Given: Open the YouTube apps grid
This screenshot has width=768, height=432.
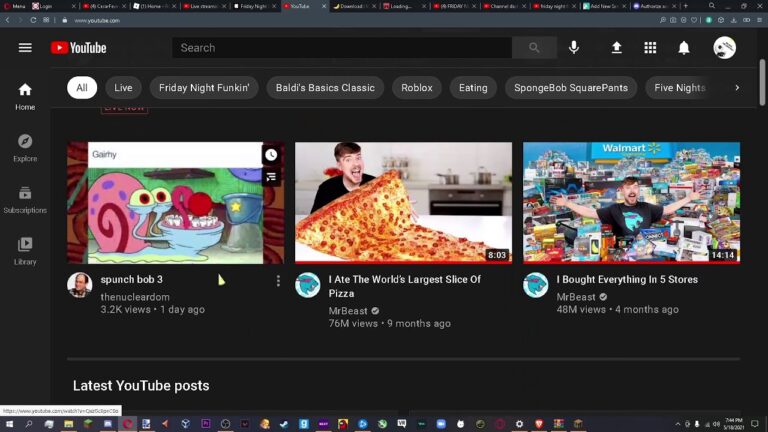Looking at the screenshot, I should (650, 48).
